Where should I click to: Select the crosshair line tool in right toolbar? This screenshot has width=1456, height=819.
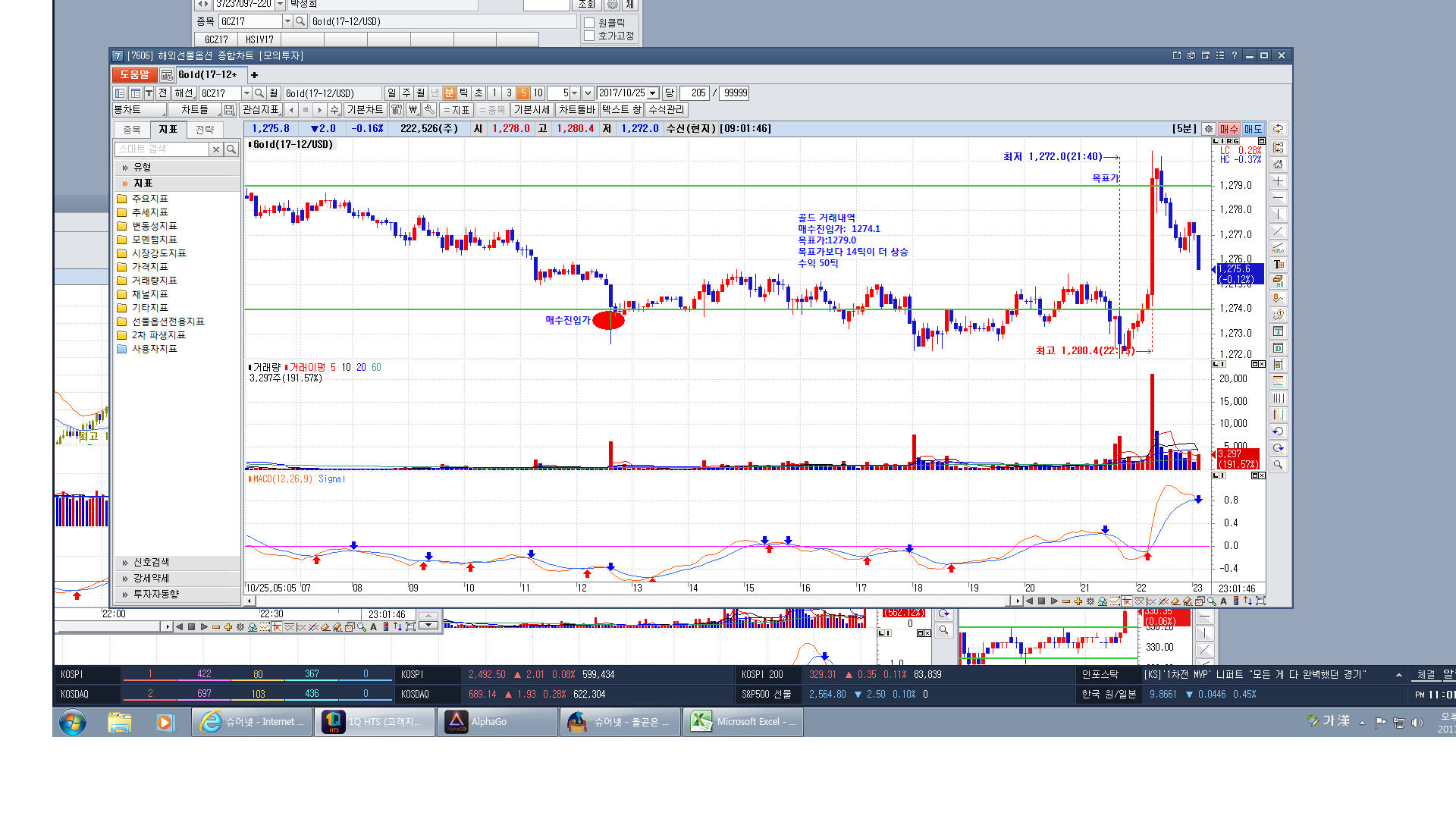(x=1278, y=181)
